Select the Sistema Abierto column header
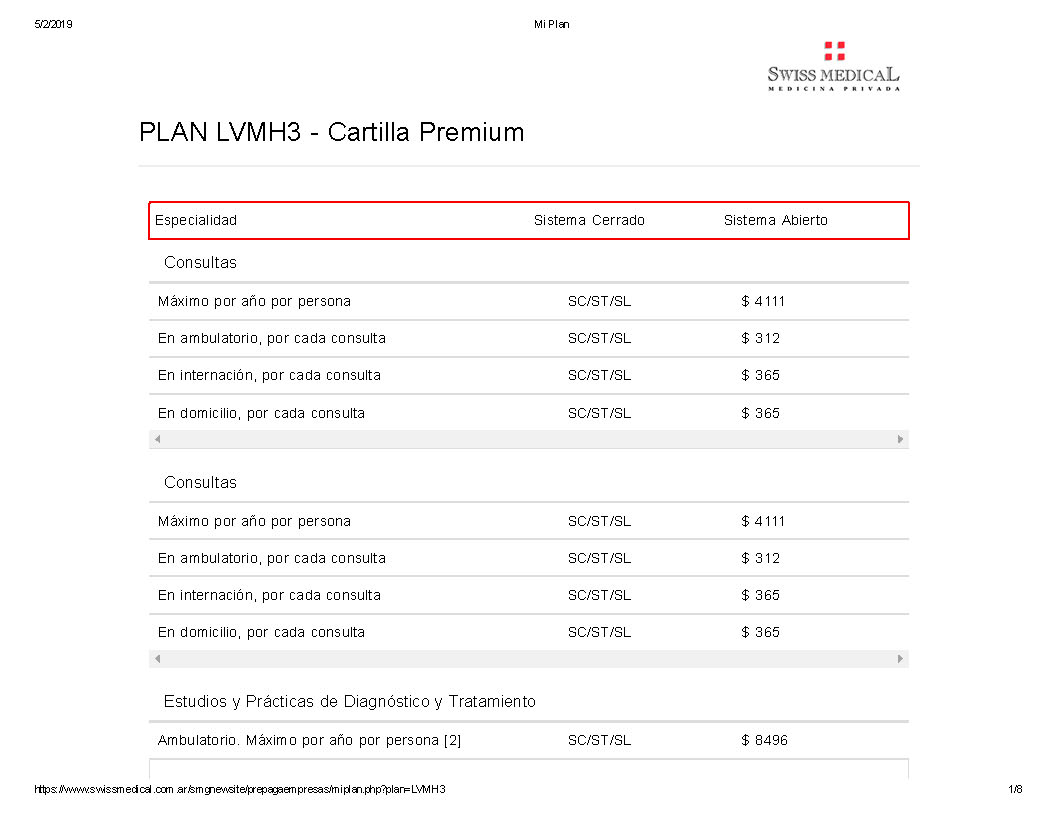Viewport: 1057px width, 817px height. coord(776,221)
